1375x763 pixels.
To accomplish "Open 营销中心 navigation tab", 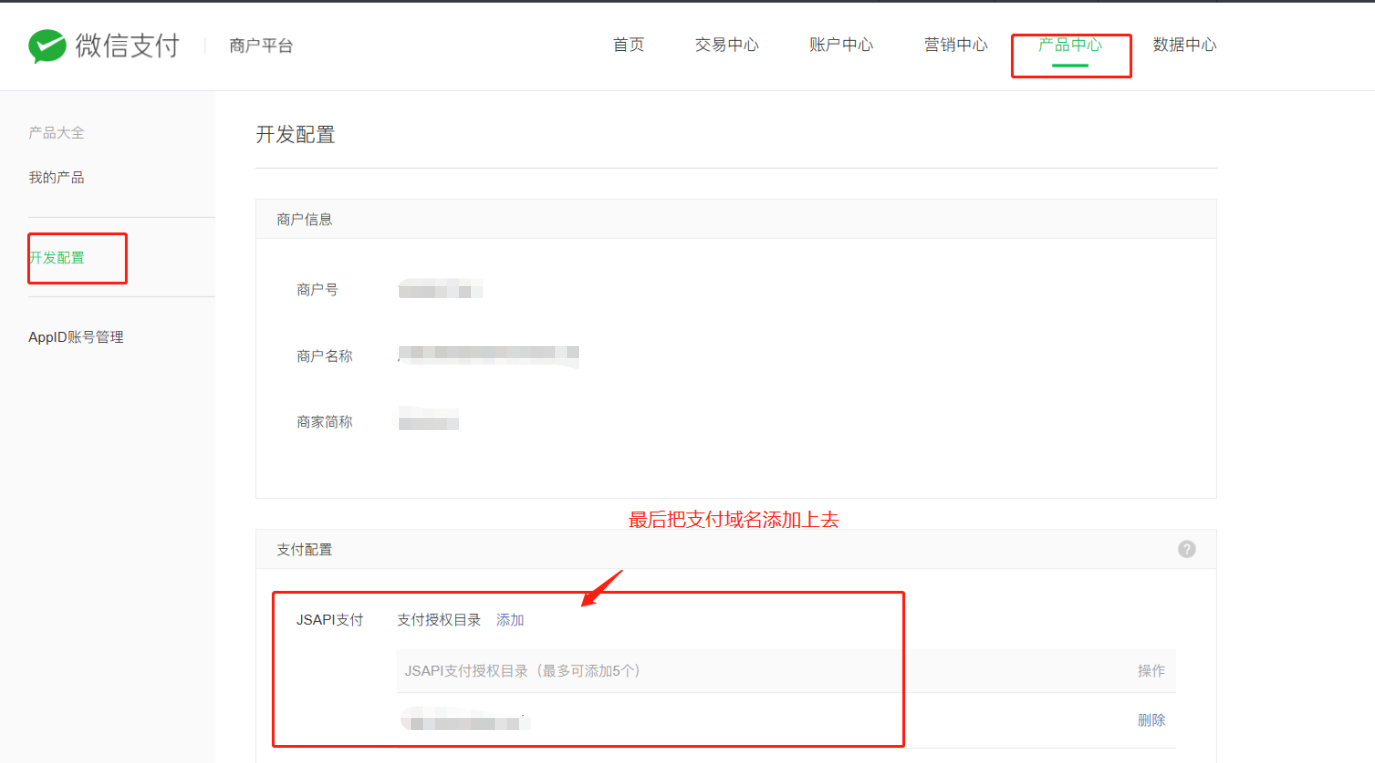I will pos(956,45).
